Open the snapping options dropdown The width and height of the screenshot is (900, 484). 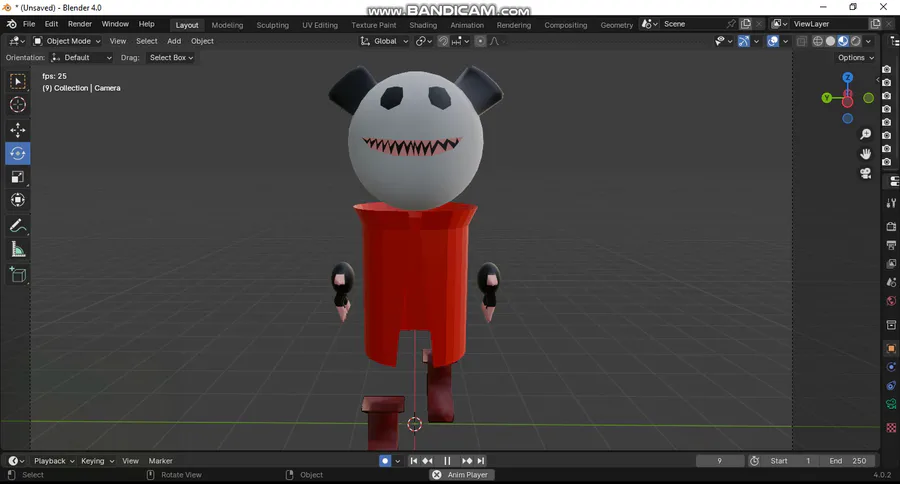pyautogui.click(x=460, y=41)
